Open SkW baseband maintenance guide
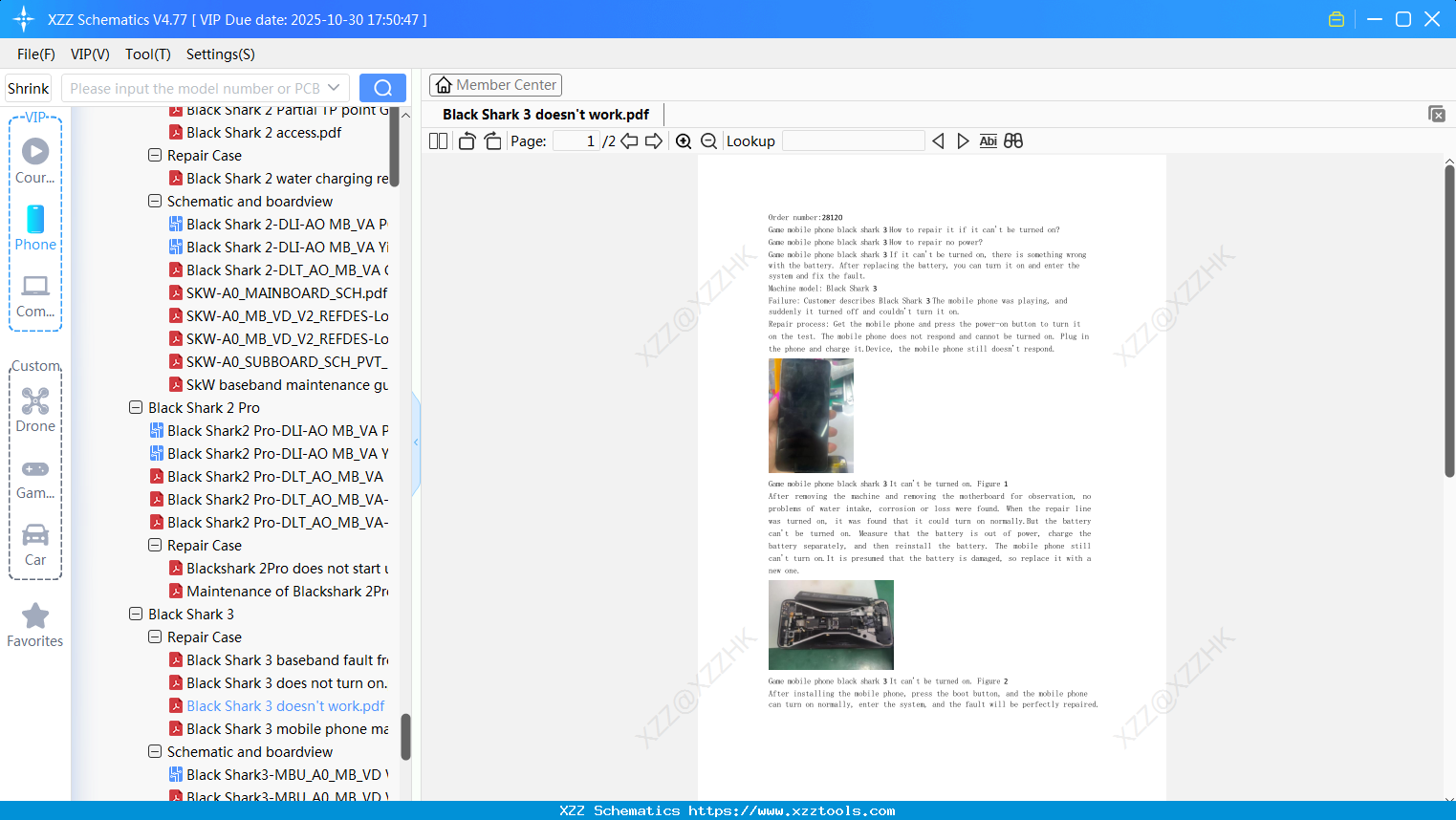The width and height of the screenshot is (1456, 820). click(x=278, y=384)
